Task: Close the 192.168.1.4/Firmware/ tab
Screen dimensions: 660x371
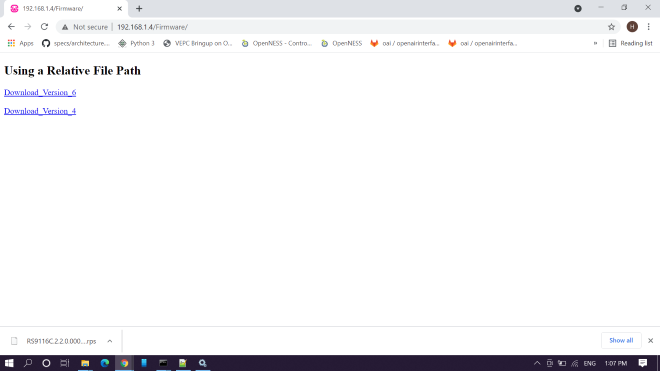Action: pos(120,8)
